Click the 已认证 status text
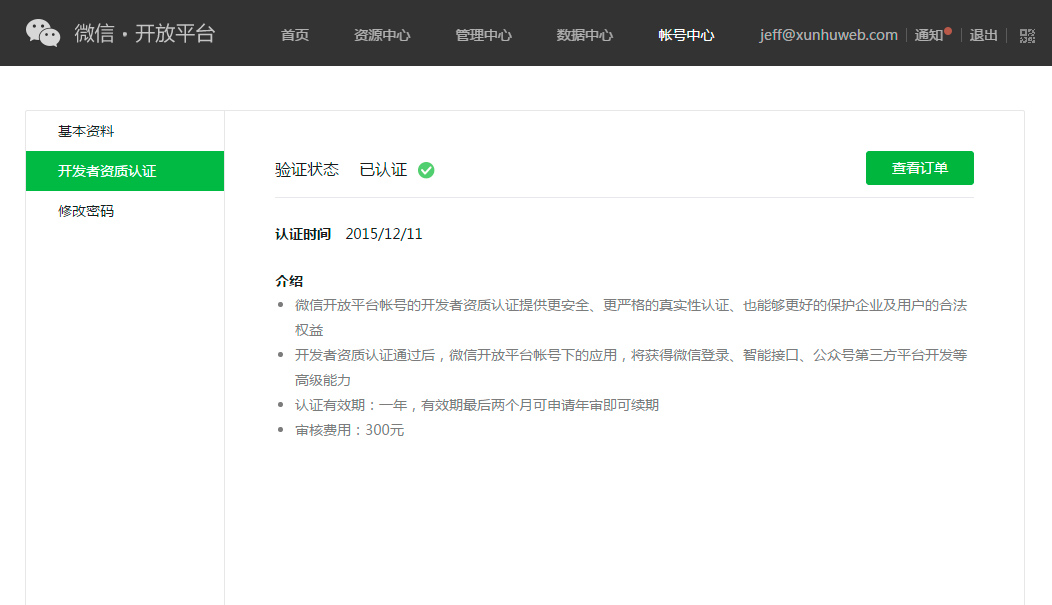 [383, 170]
